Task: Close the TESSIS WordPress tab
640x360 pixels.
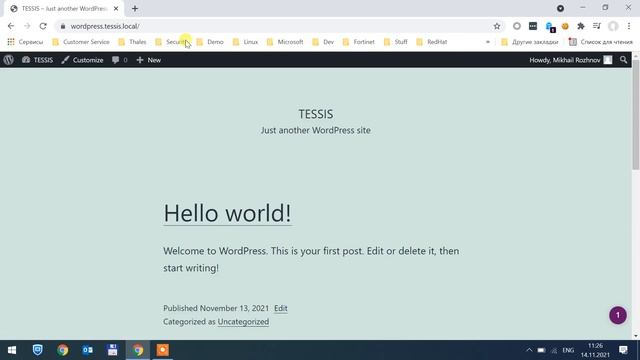Action: [116, 9]
